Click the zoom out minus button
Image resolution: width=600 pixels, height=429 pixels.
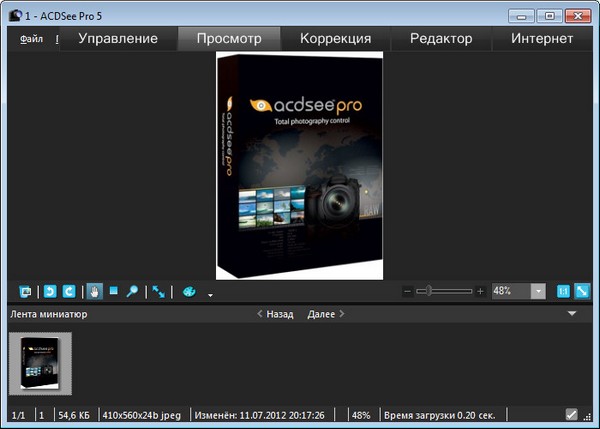click(408, 292)
